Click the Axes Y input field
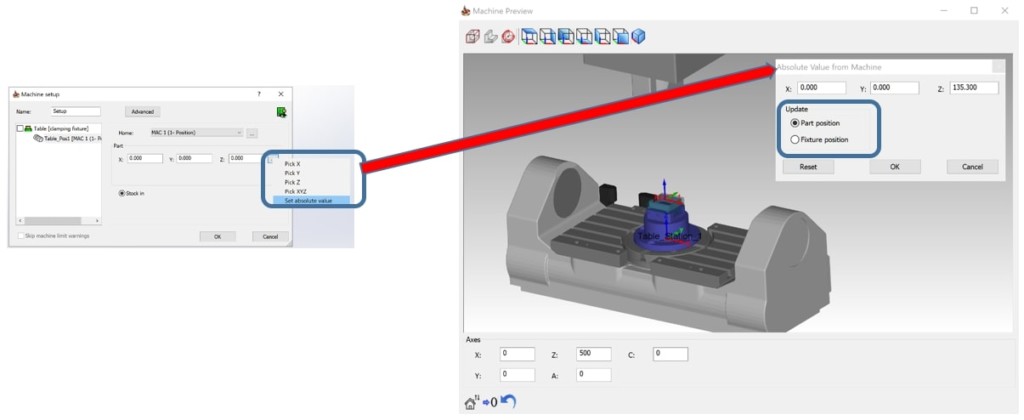Image resolution: width=1024 pixels, height=420 pixels. (x=517, y=375)
